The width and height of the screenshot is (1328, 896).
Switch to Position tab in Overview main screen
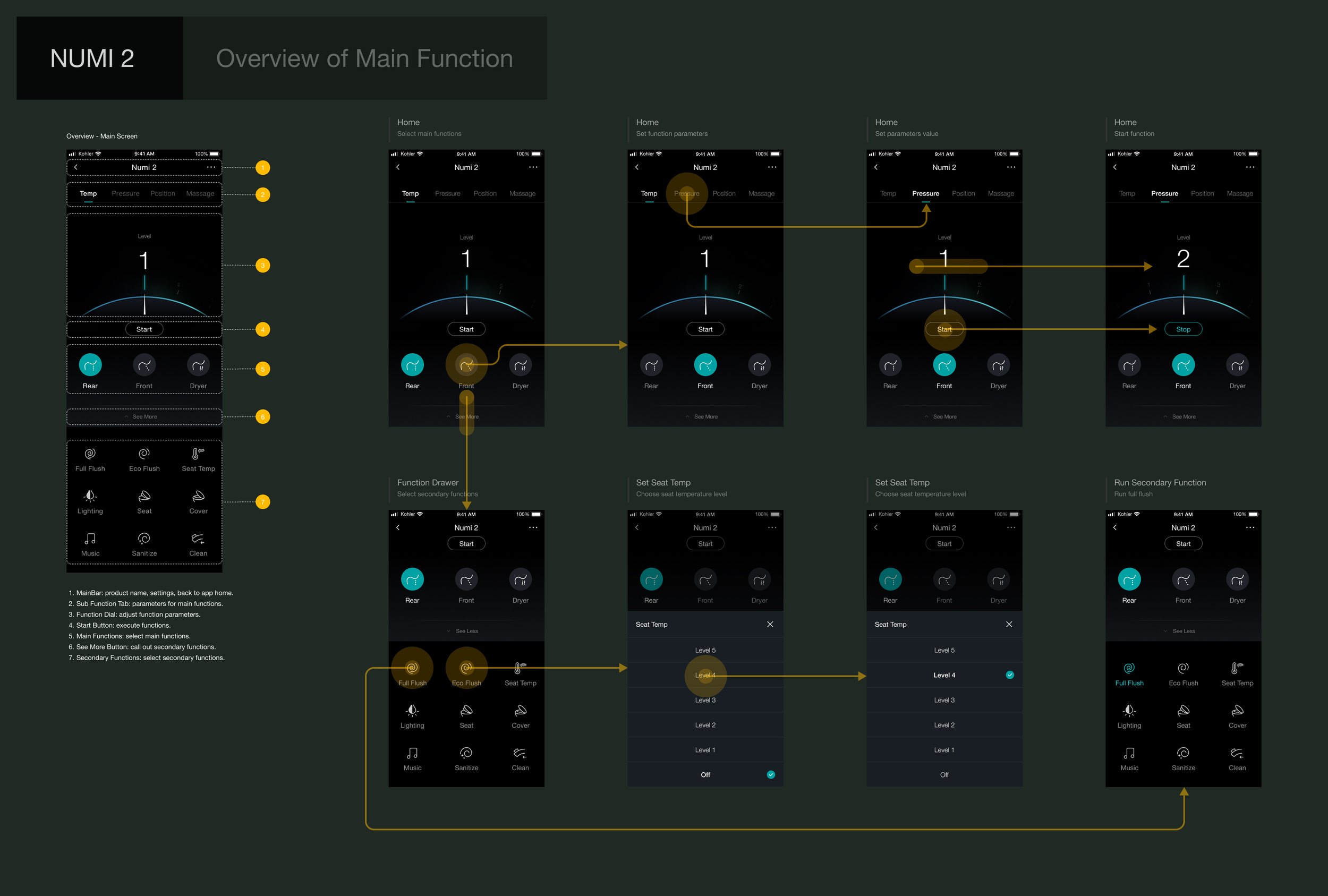[x=163, y=194]
